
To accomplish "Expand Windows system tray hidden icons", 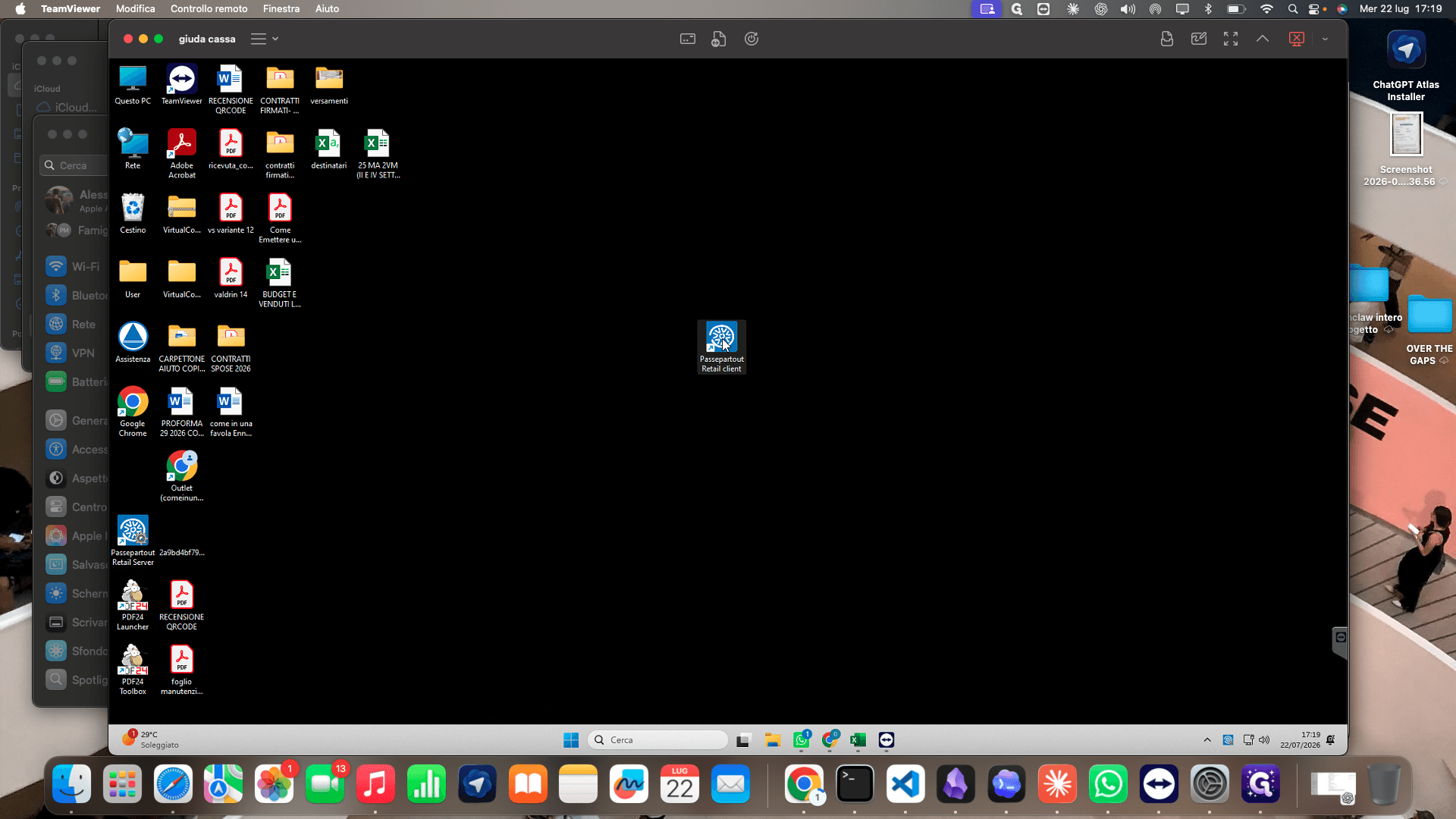I will coord(1207,740).
